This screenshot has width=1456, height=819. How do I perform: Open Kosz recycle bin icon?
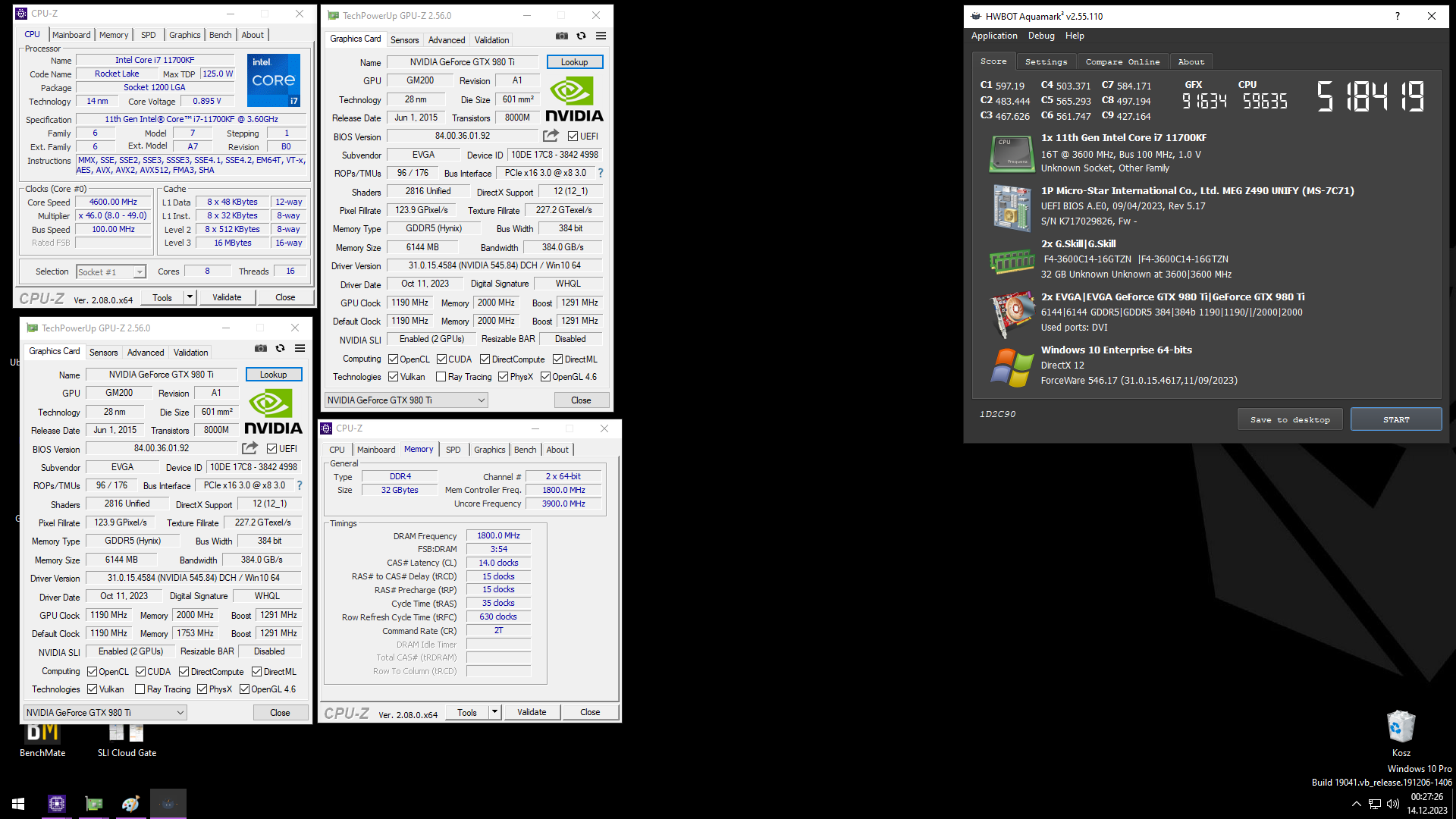click(x=1401, y=733)
